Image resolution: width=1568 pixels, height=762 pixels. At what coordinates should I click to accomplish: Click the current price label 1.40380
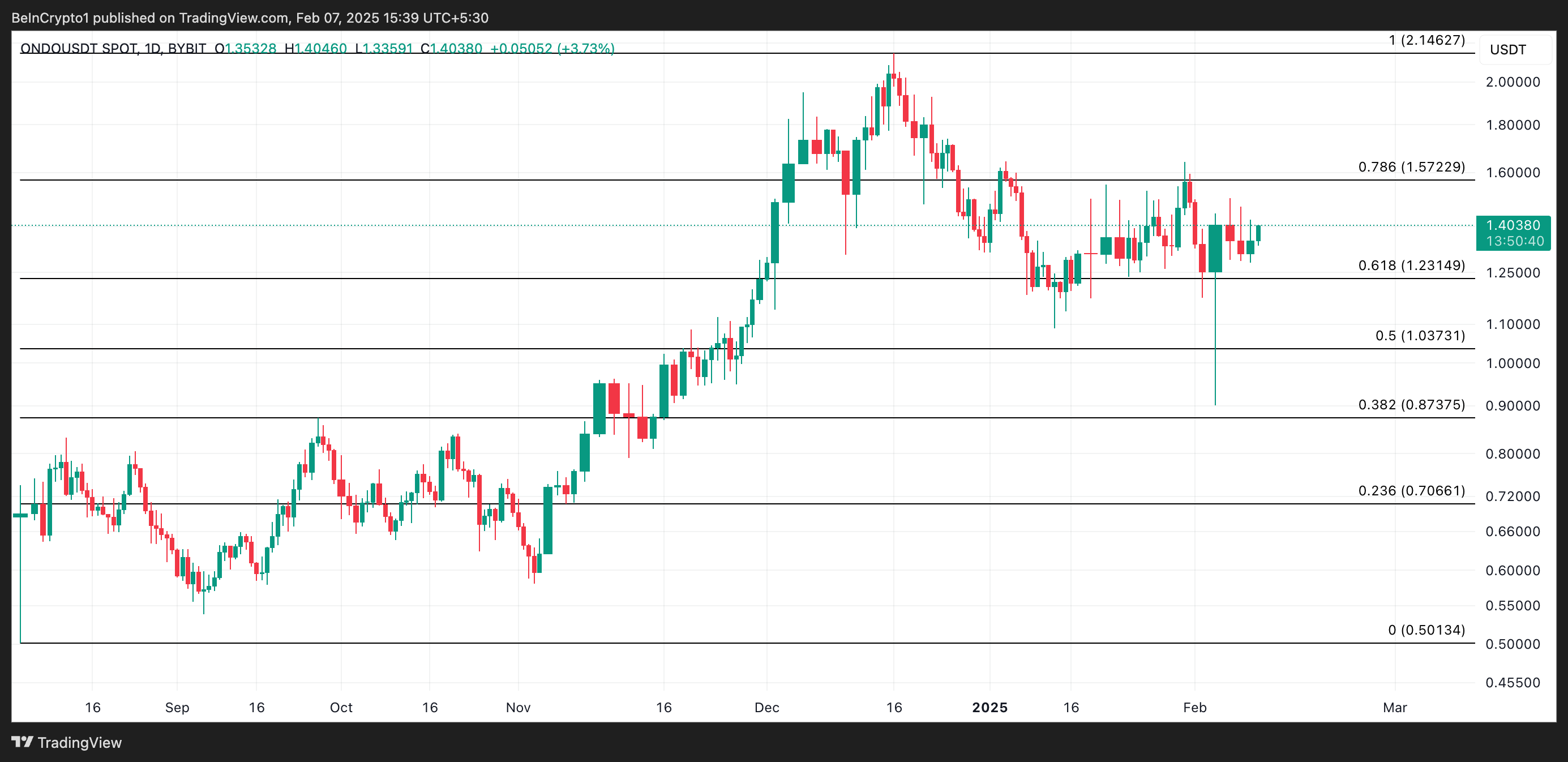coord(1513,225)
